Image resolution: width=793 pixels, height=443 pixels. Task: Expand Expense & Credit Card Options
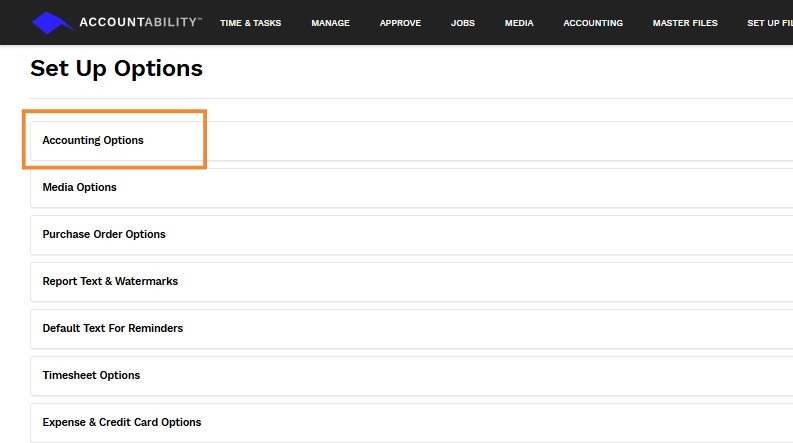tap(122, 423)
